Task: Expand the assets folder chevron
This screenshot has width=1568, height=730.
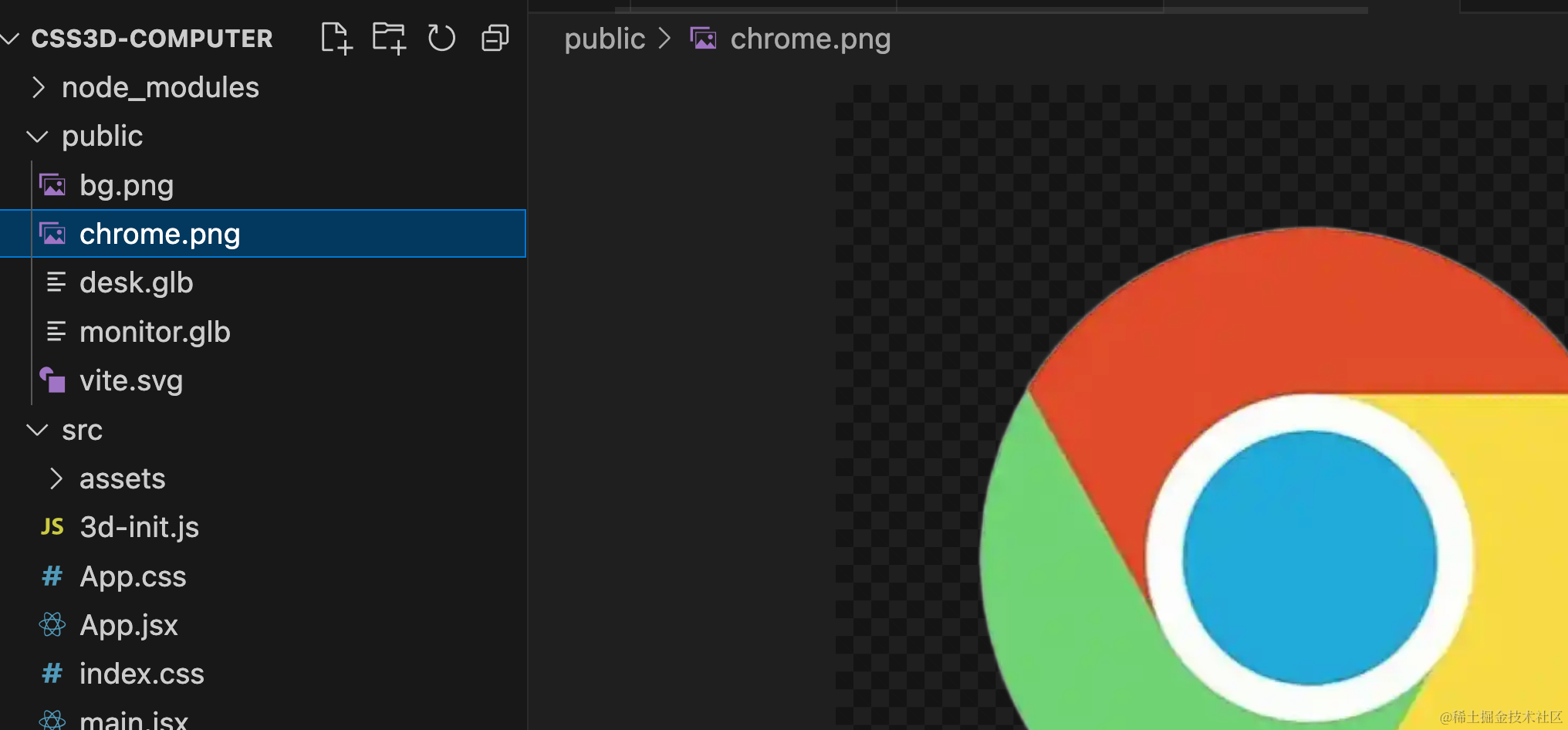Action: (56, 478)
